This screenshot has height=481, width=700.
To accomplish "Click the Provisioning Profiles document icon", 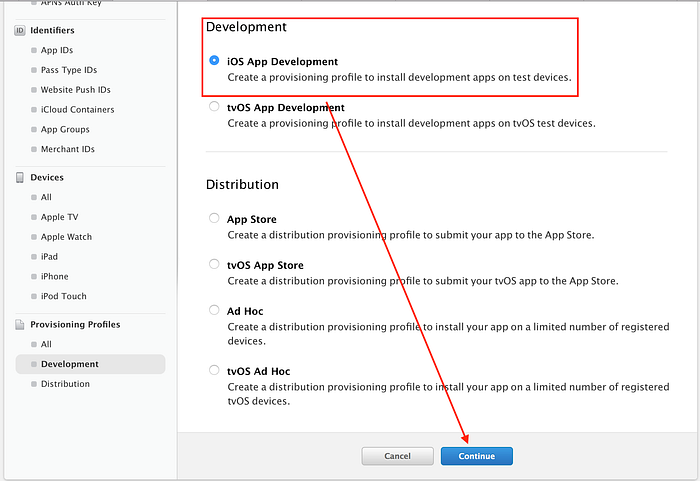I will [20, 324].
